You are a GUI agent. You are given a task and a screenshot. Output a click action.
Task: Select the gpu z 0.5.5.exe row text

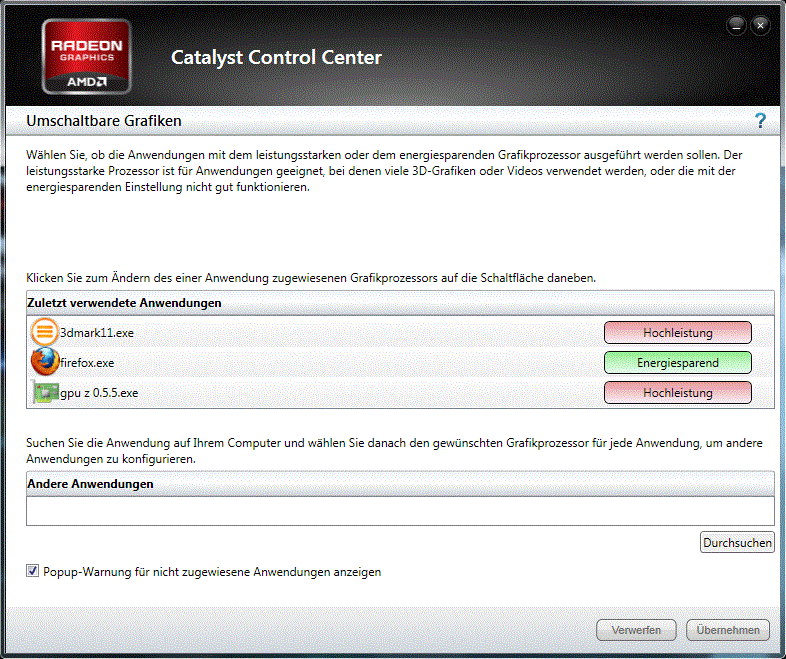[x=99, y=393]
